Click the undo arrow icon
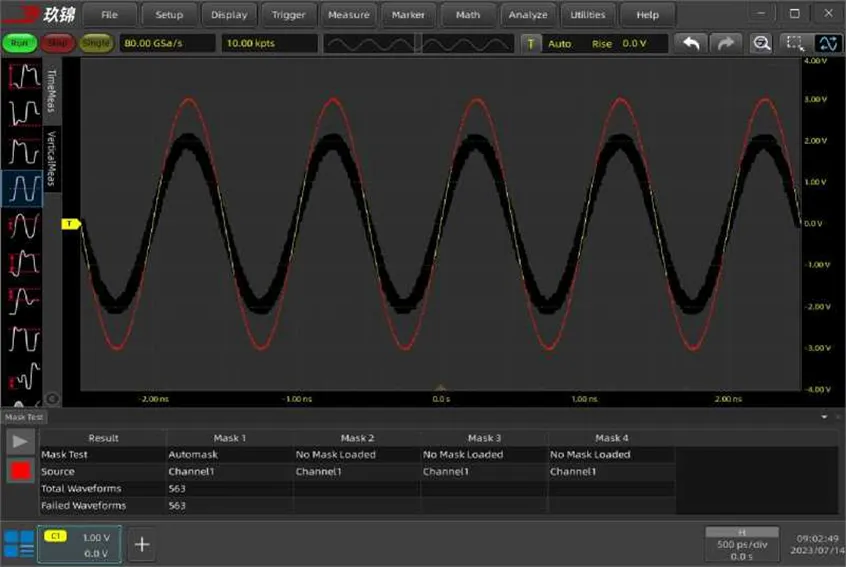The image size is (846, 567). pos(689,44)
